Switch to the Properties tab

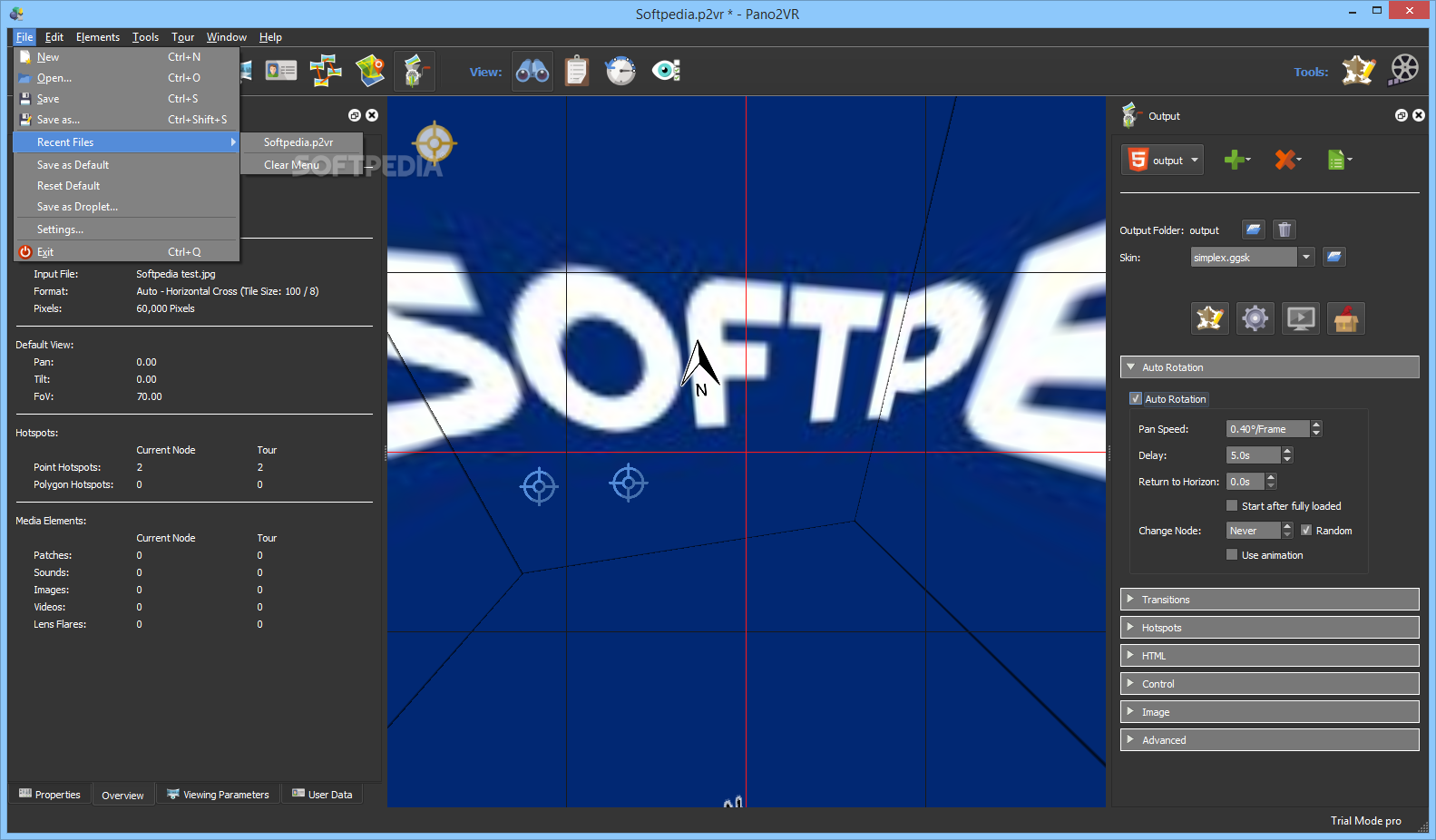[x=50, y=795]
